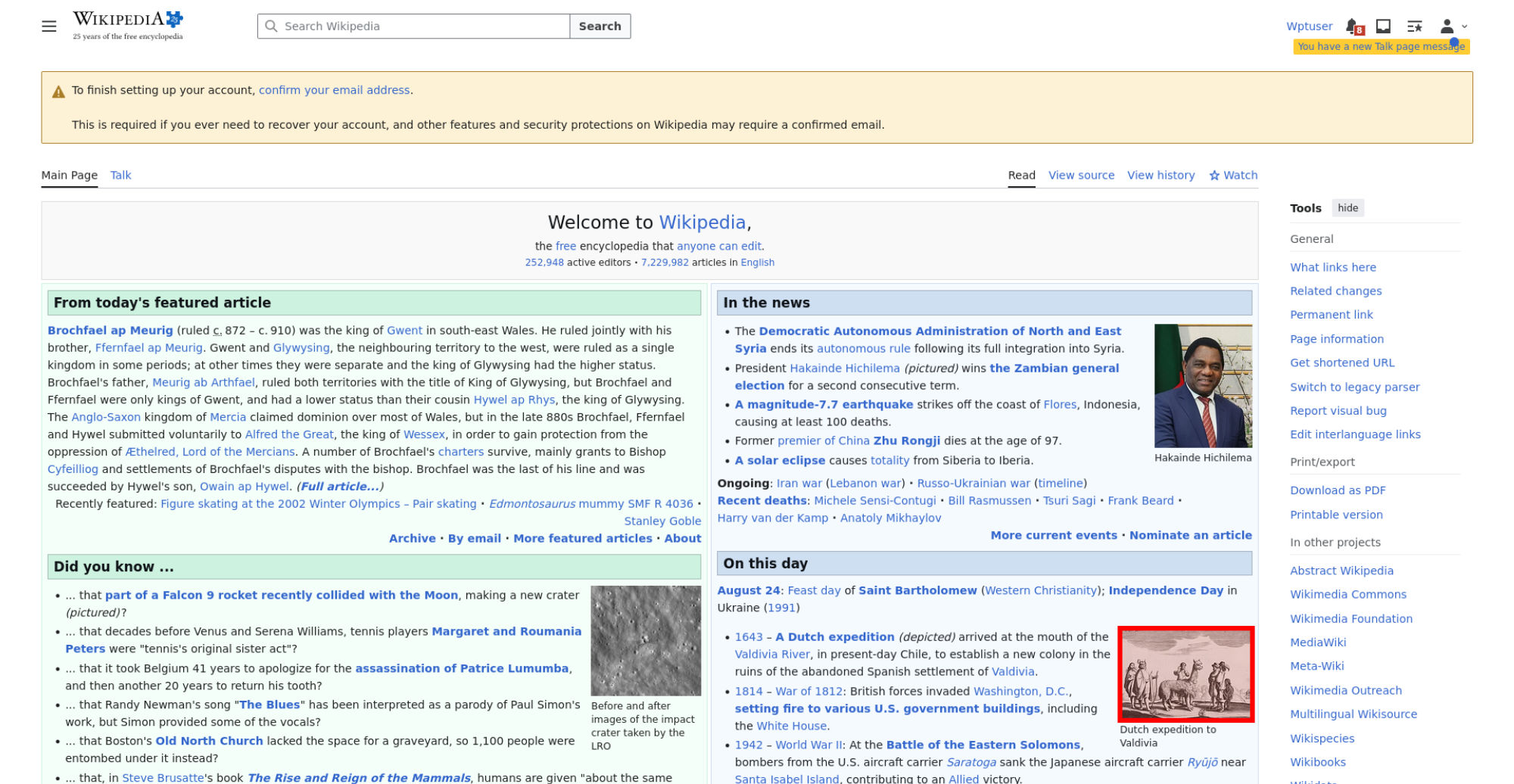Click Get shortened URL

click(1342, 362)
